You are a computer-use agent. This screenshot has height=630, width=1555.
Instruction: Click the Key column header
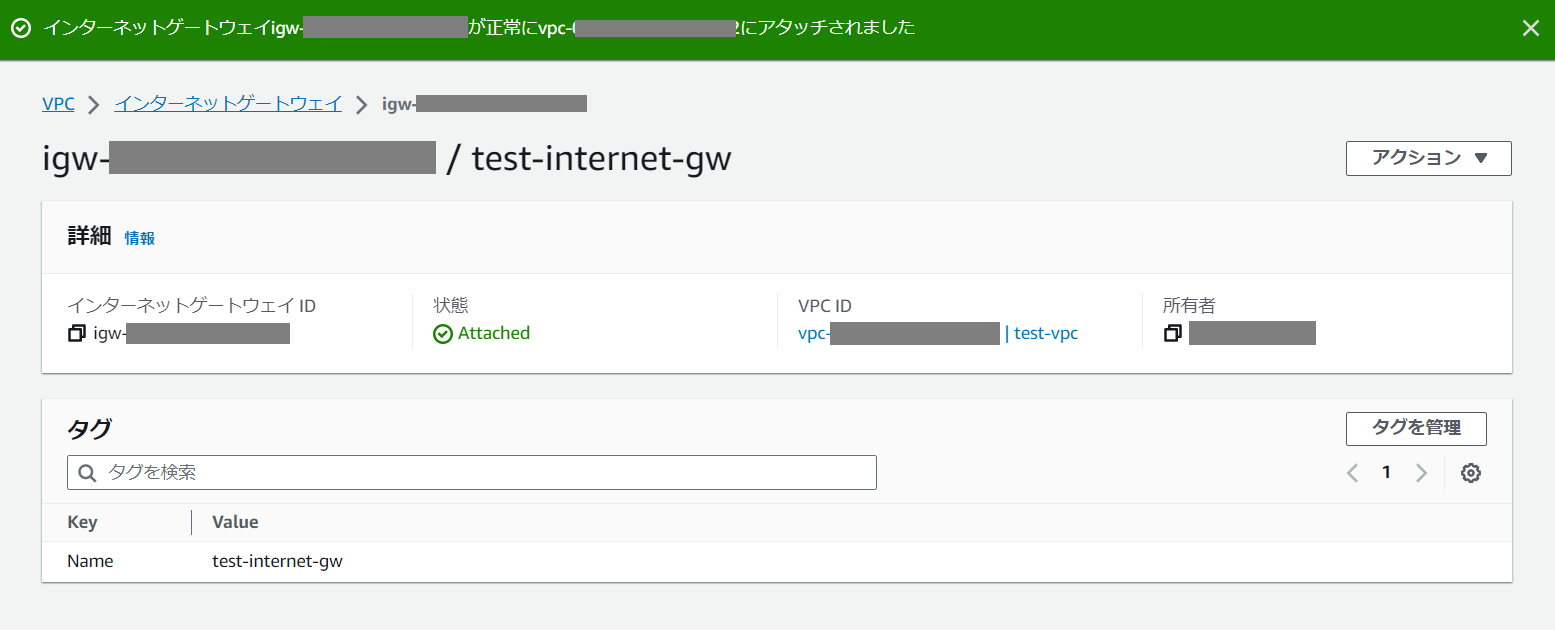pyautogui.click(x=82, y=522)
